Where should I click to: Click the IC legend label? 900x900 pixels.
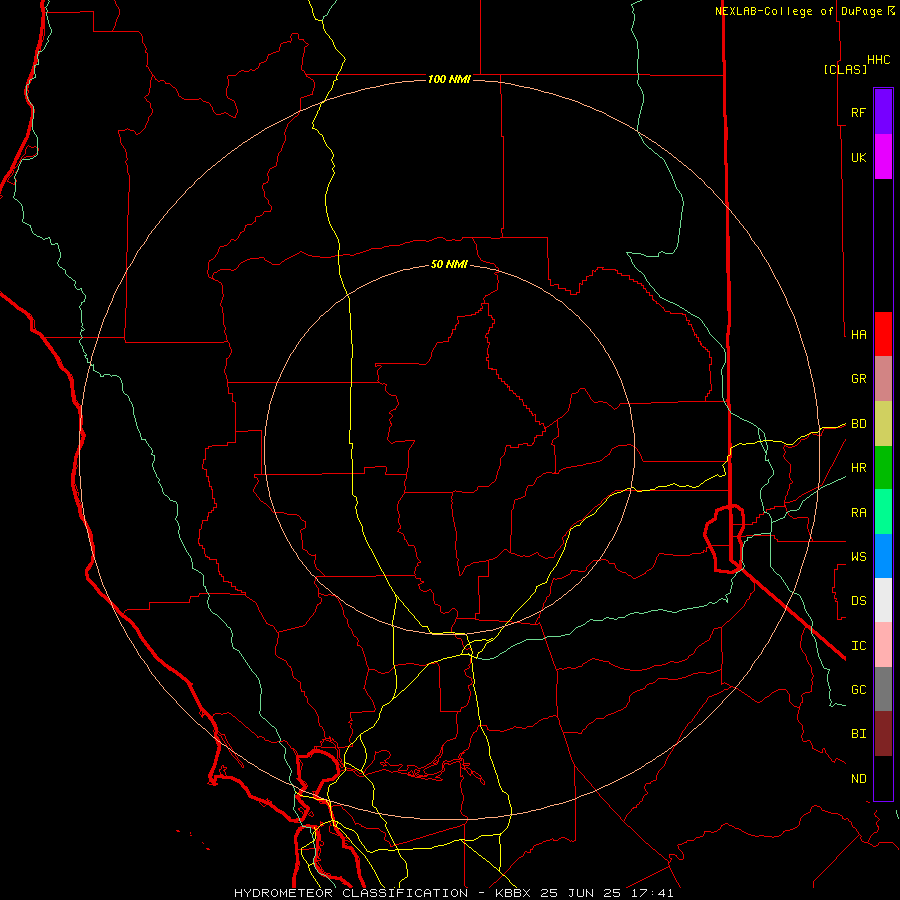858,646
